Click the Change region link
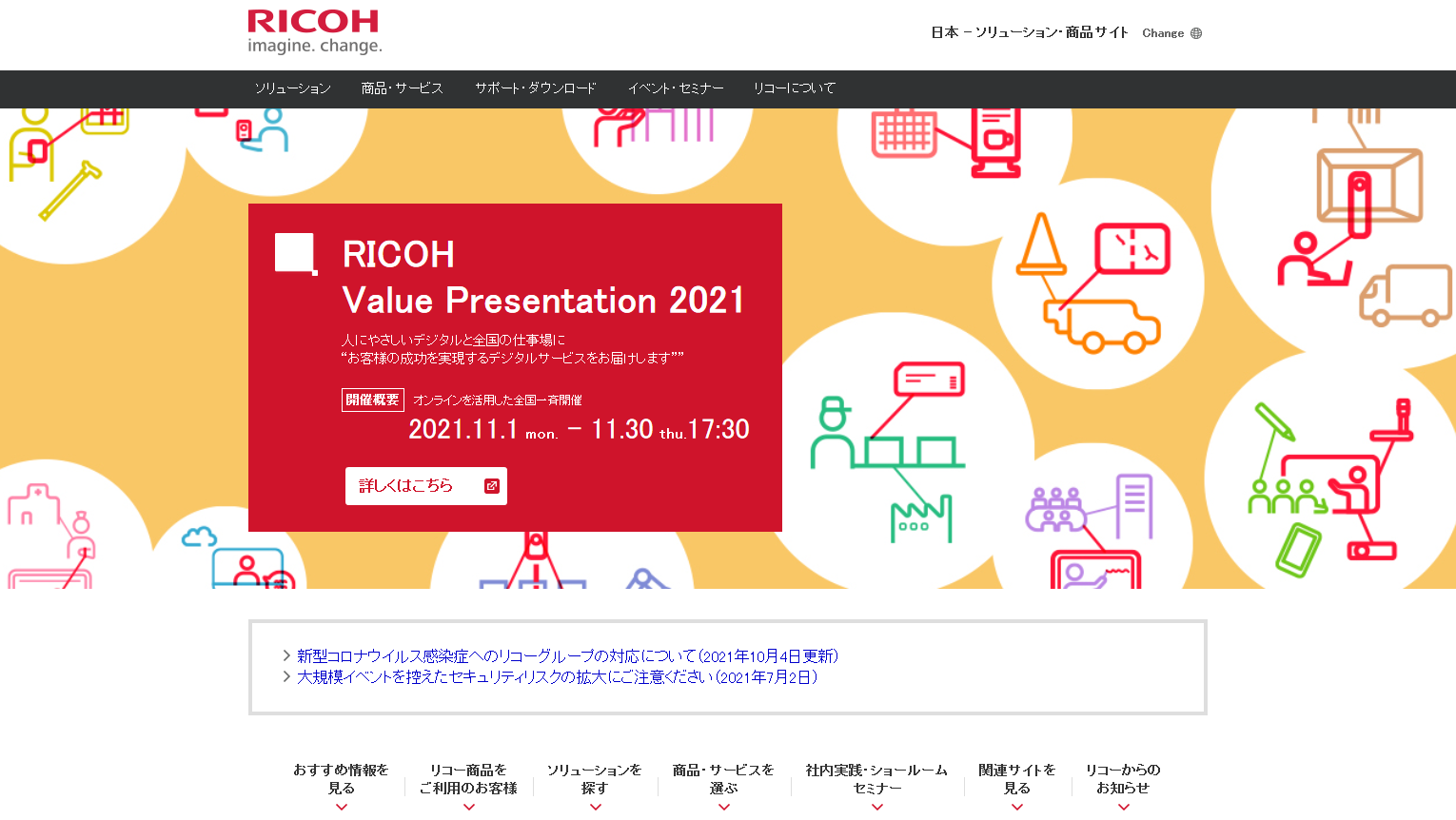1456x820 pixels. point(1163,33)
